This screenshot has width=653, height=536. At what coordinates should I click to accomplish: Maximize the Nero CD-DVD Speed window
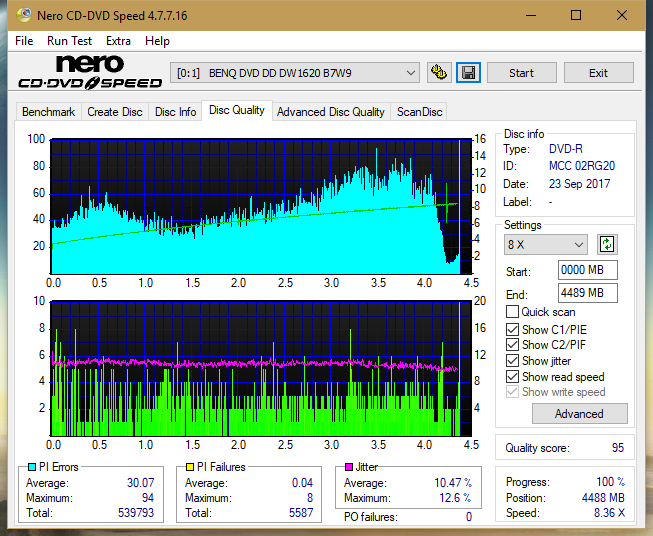[576, 15]
